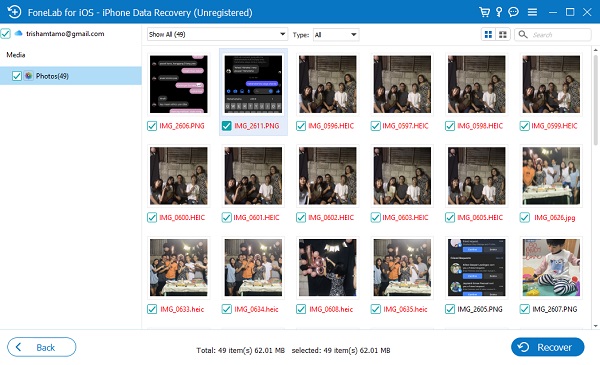Click the selected: 49 item(s) status text
The width and height of the screenshot is (600, 365).
pos(341,350)
